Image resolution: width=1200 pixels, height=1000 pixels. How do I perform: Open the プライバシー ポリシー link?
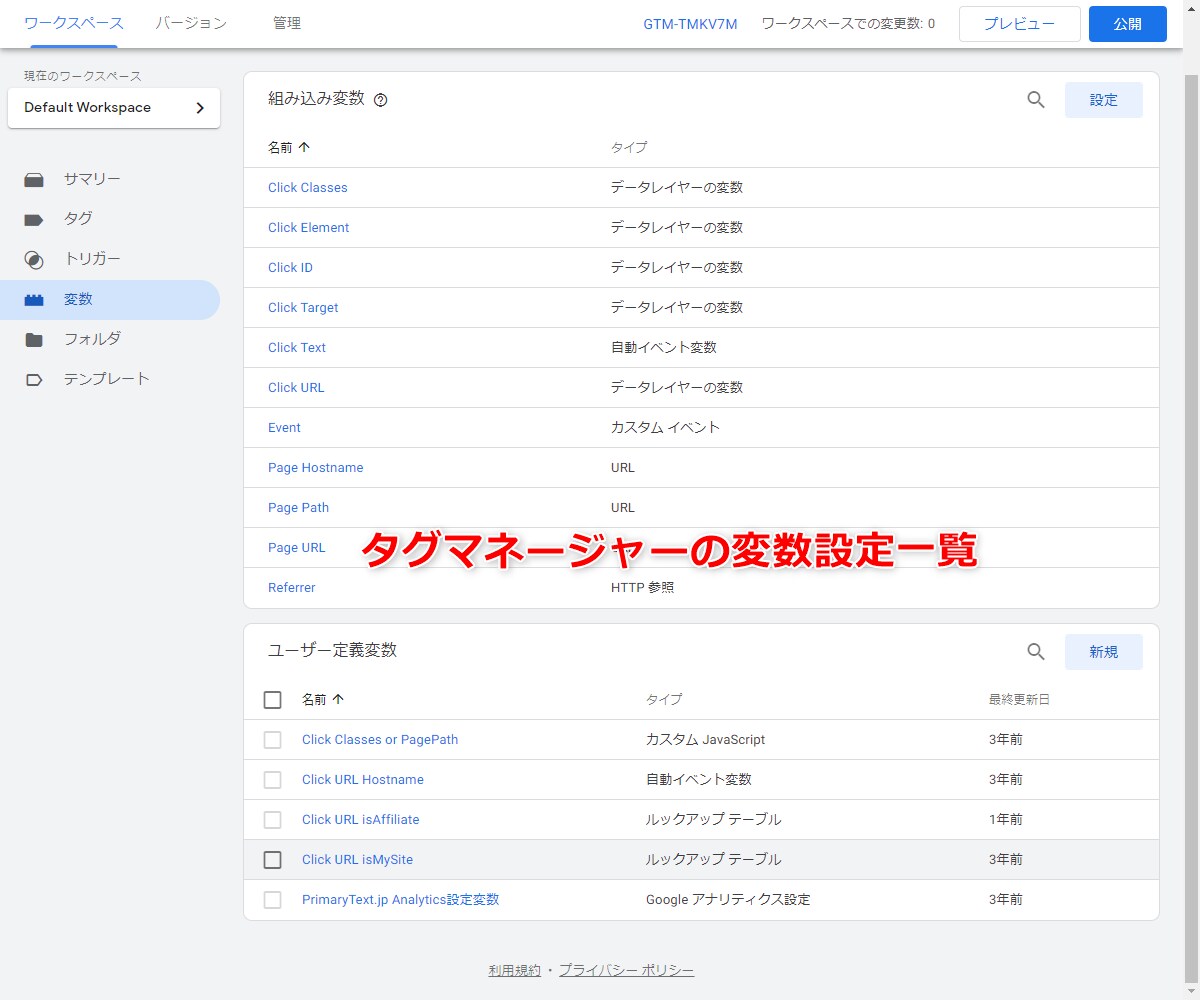(x=626, y=970)
